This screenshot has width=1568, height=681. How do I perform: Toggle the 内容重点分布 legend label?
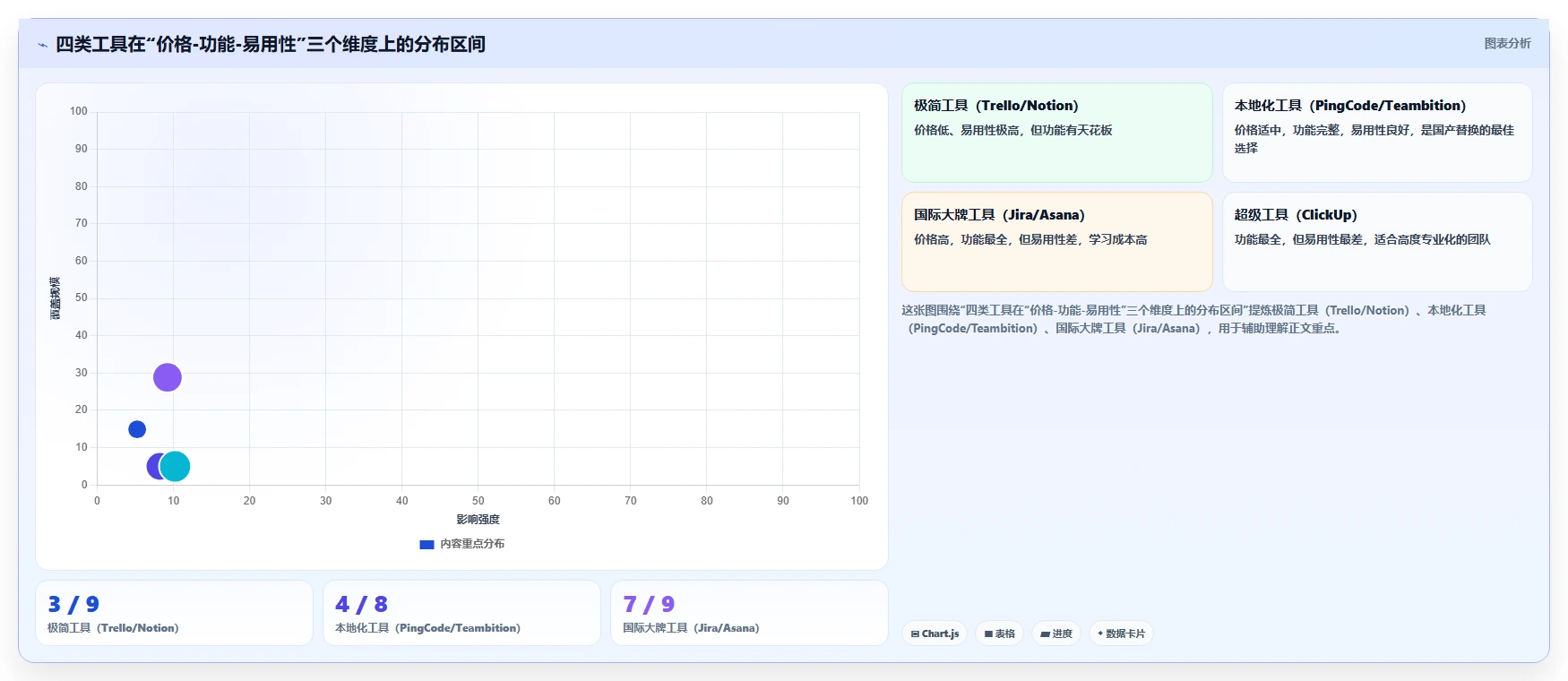(x=472, y=544)
